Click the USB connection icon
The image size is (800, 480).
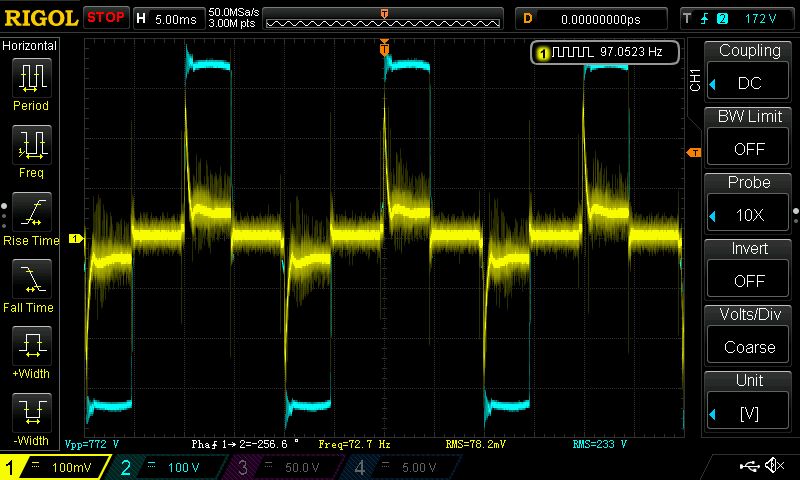click(x=749, y=465)
